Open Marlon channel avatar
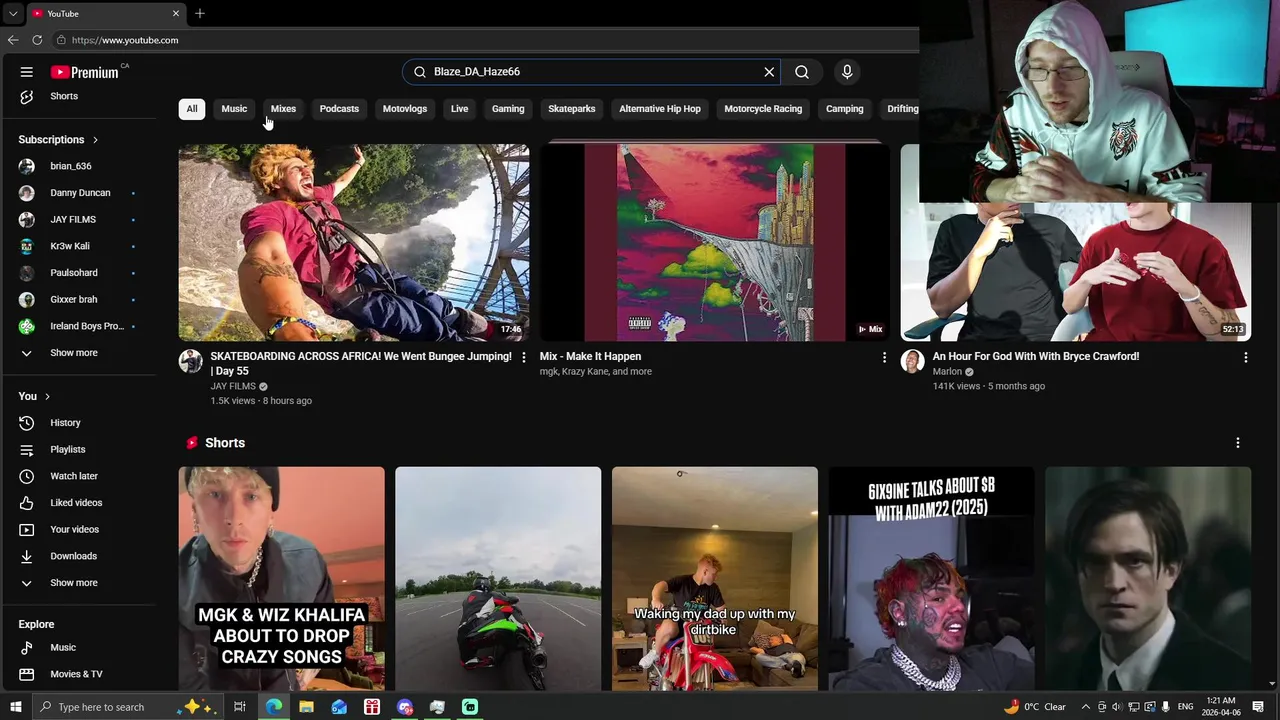This screenshot has height=720, width=1280. click(x=913, y=361)
